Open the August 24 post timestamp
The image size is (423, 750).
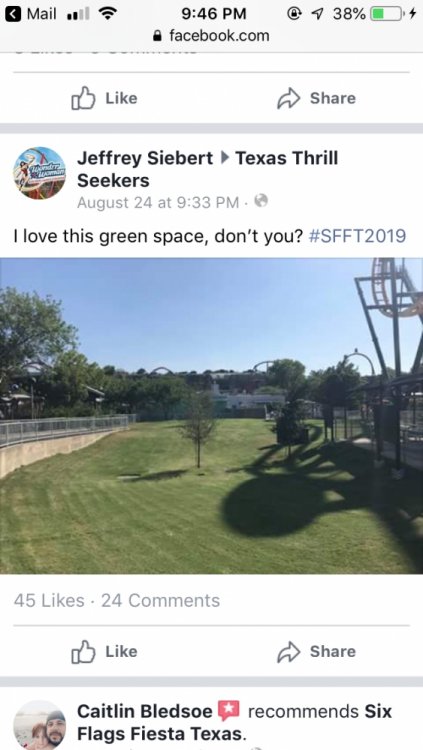158,203
